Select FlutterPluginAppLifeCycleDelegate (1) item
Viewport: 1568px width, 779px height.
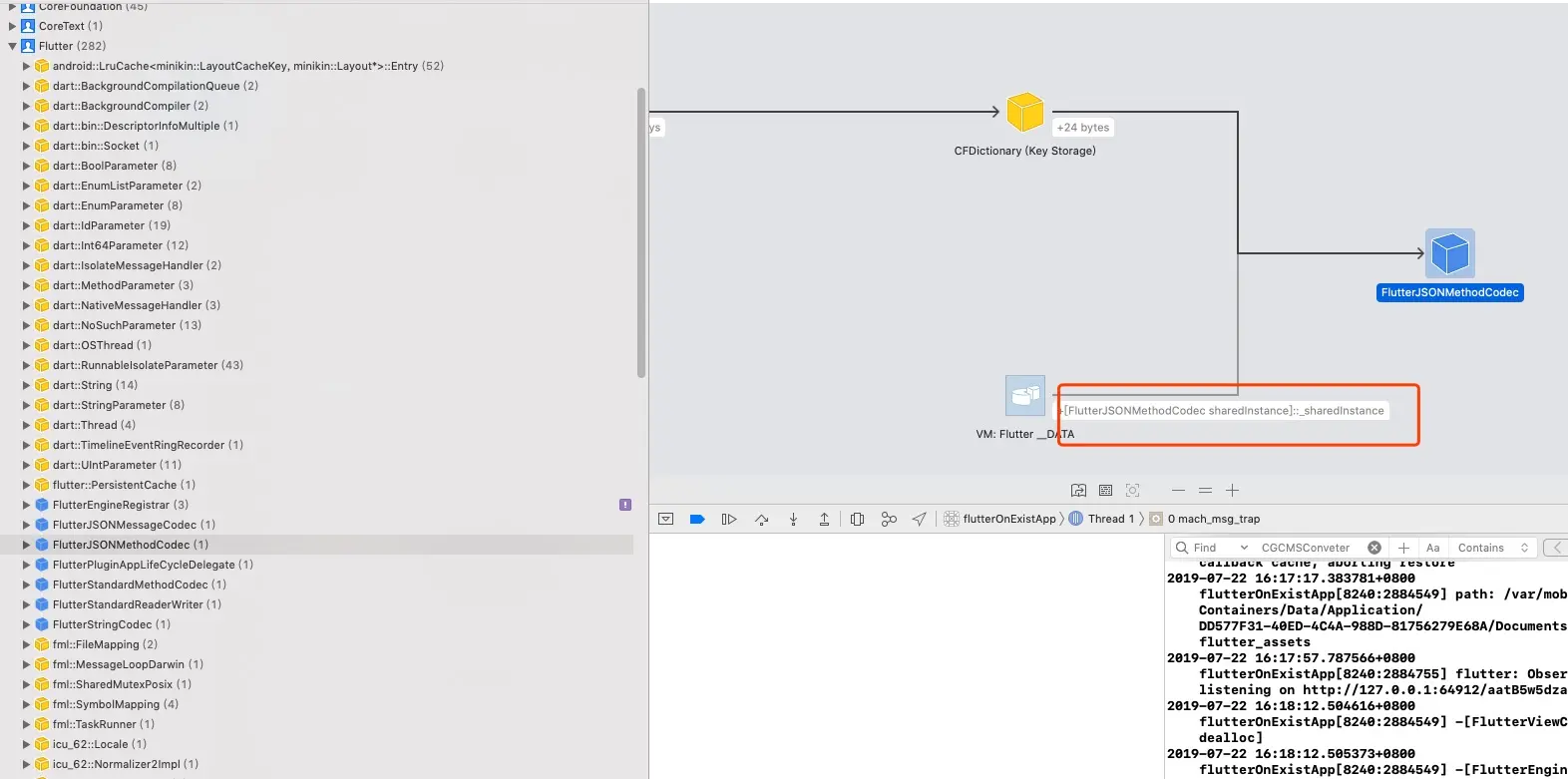[153, 565]
